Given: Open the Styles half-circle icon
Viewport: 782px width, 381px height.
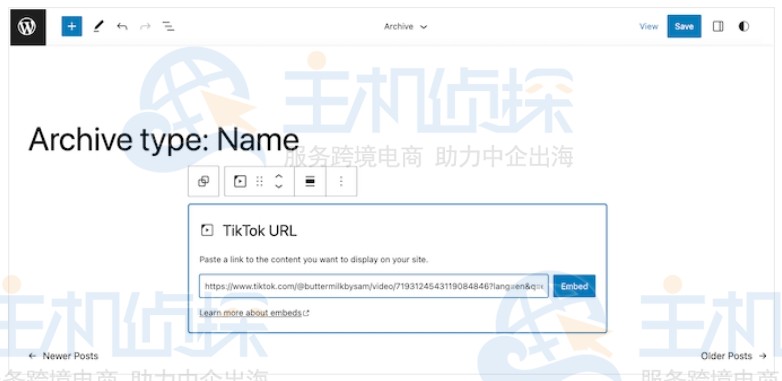Looking at the screenshot, I should pos(744,26).
